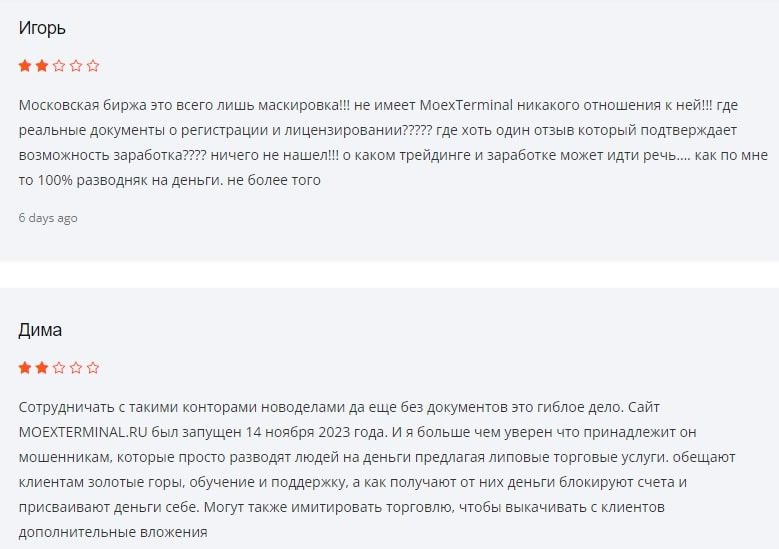Click the fourth empty star in Игорь's rating

tap(76, 66)
